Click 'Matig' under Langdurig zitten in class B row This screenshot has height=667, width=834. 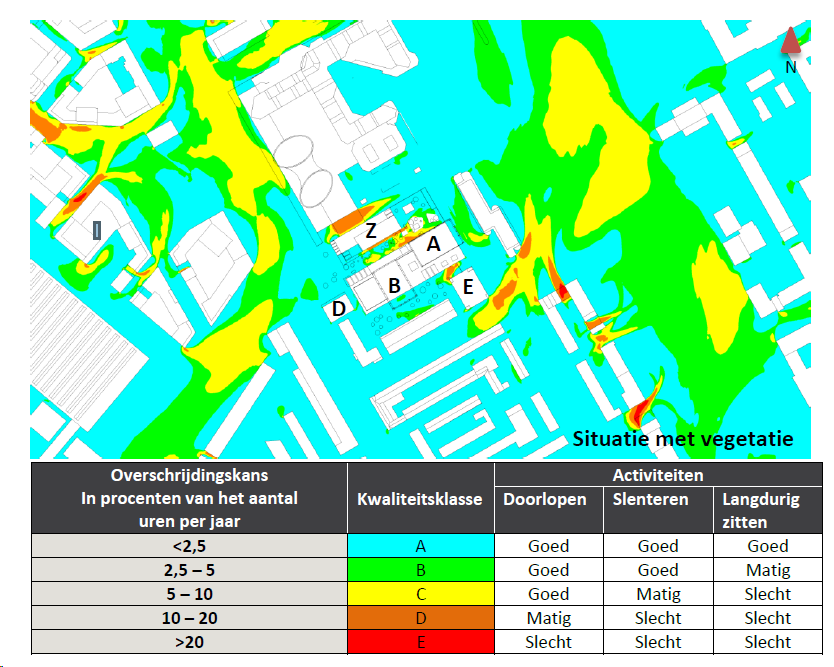pyautogui.click(x=768, y=570)
